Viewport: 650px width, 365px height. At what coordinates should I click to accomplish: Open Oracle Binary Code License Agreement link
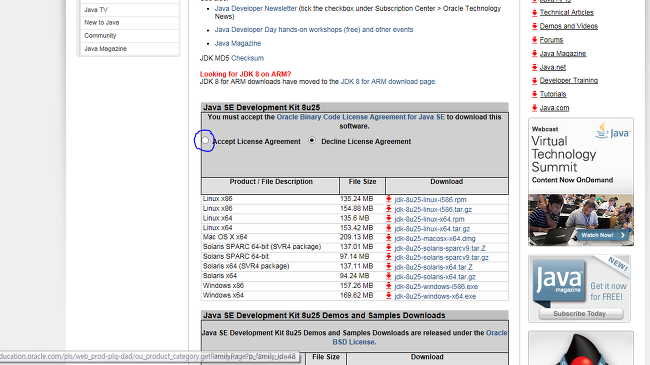coord(361,117)
